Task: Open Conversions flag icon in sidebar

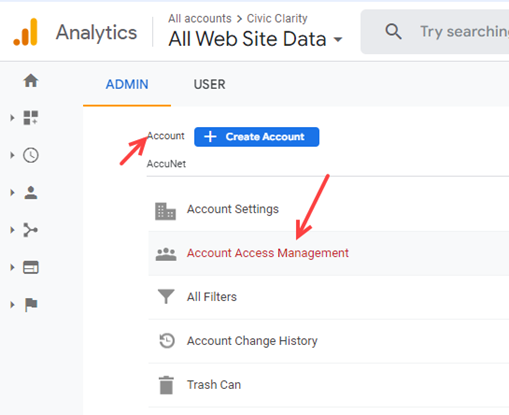Action: [31, 305]
